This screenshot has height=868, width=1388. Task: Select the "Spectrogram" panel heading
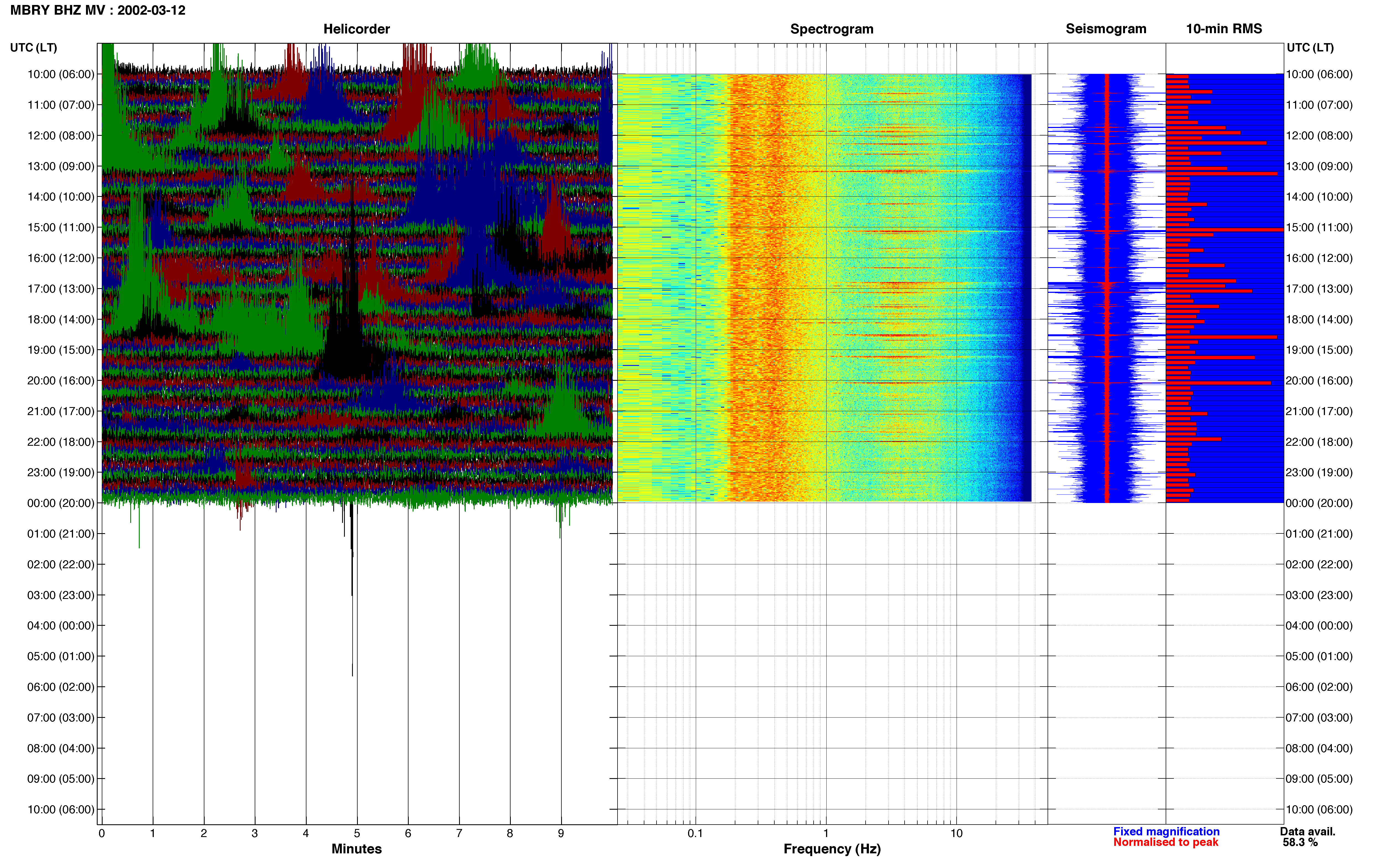pyautogui.click(x=832, y=29)
